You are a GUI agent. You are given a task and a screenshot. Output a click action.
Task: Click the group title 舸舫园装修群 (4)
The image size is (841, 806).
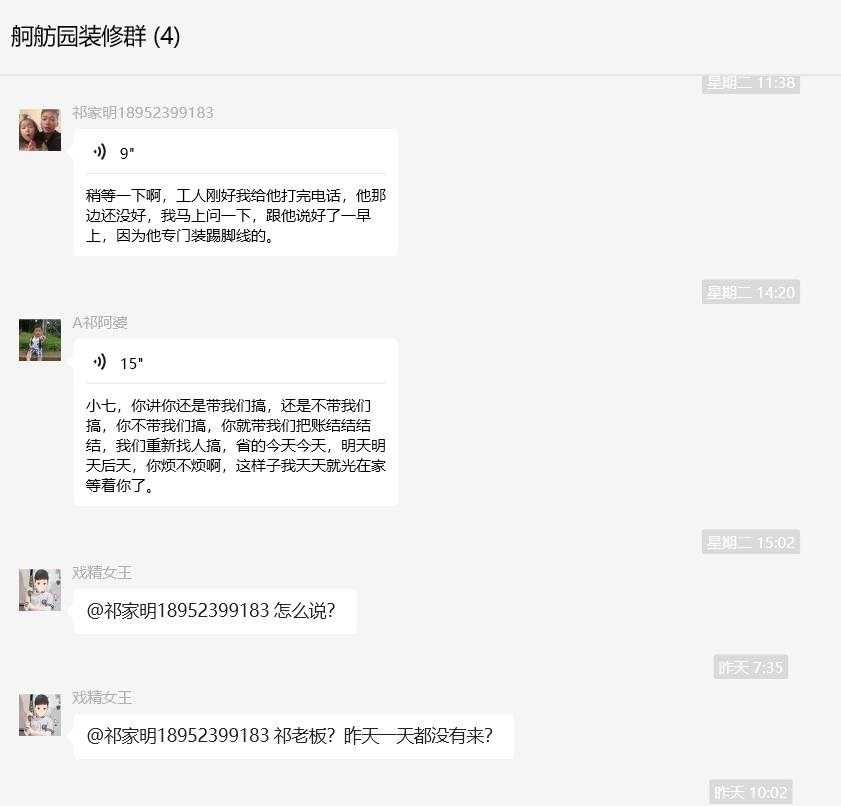point(95,36)
